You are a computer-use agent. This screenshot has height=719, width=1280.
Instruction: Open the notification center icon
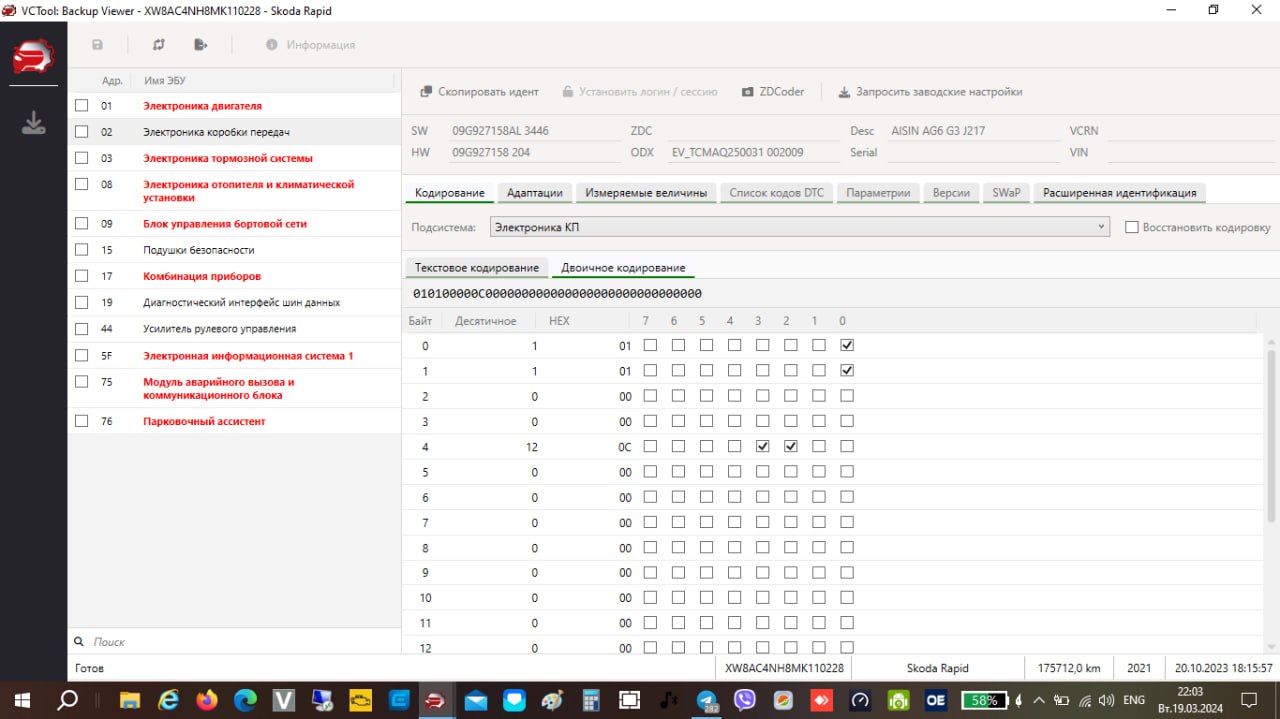click(1249, 699)
